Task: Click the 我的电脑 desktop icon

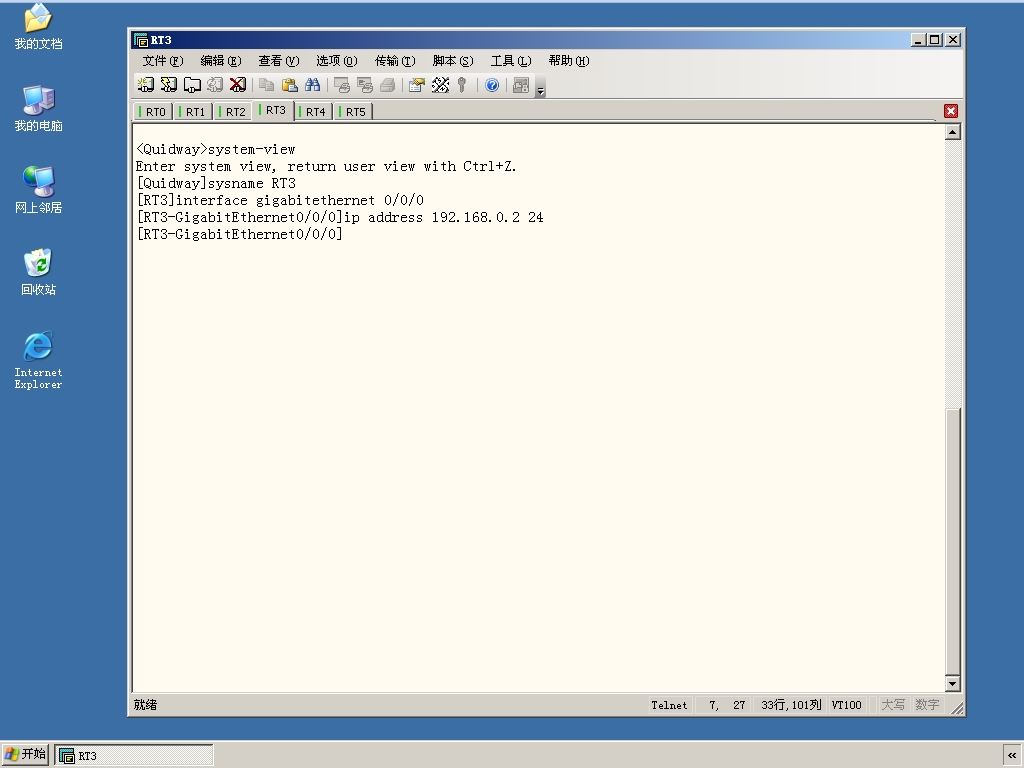Action: (x=39, y=108)
